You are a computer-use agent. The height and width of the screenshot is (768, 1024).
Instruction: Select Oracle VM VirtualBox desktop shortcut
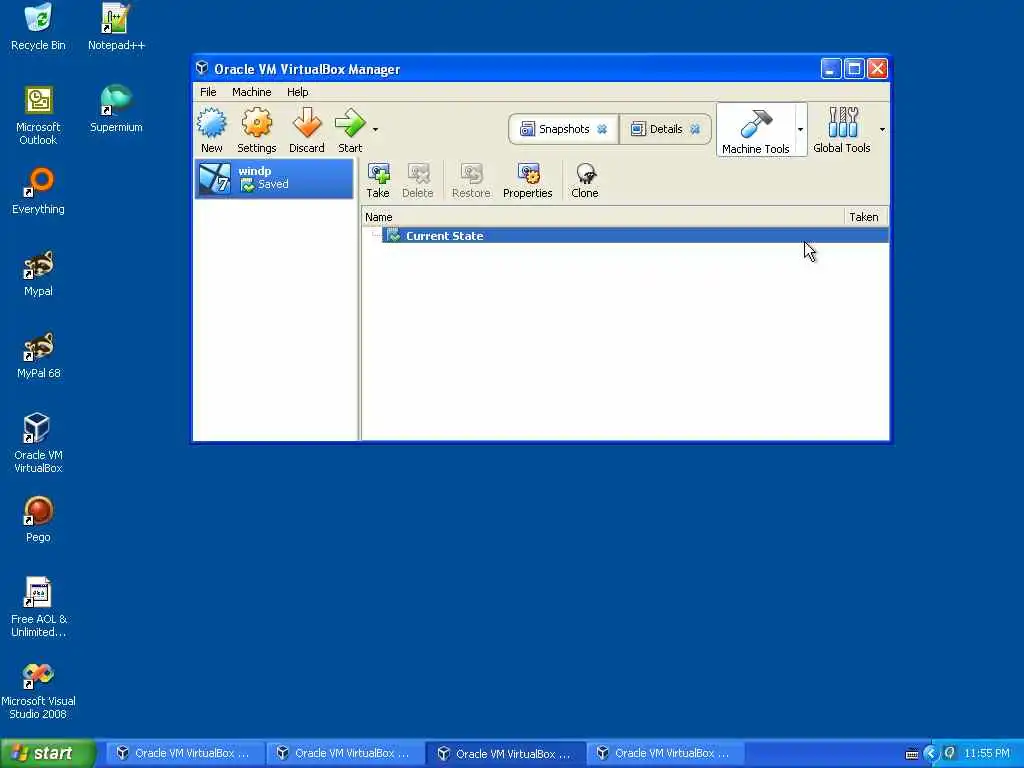click(38, 443)
